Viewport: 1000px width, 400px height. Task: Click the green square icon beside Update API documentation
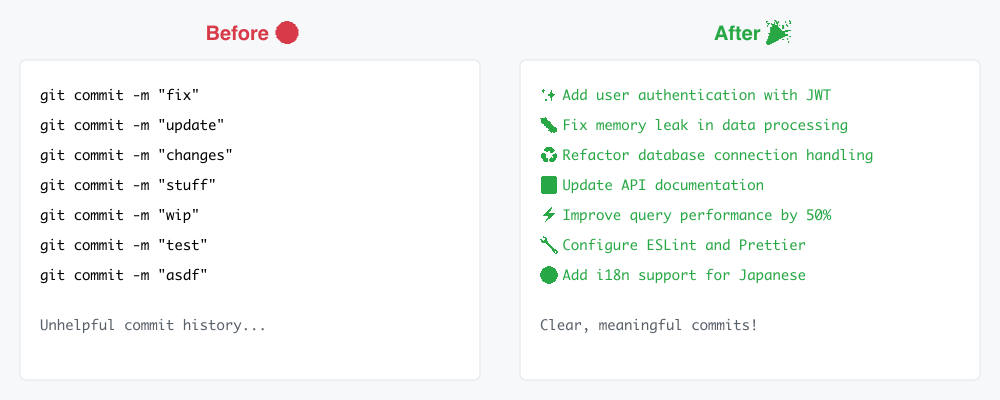coord(548,185)
